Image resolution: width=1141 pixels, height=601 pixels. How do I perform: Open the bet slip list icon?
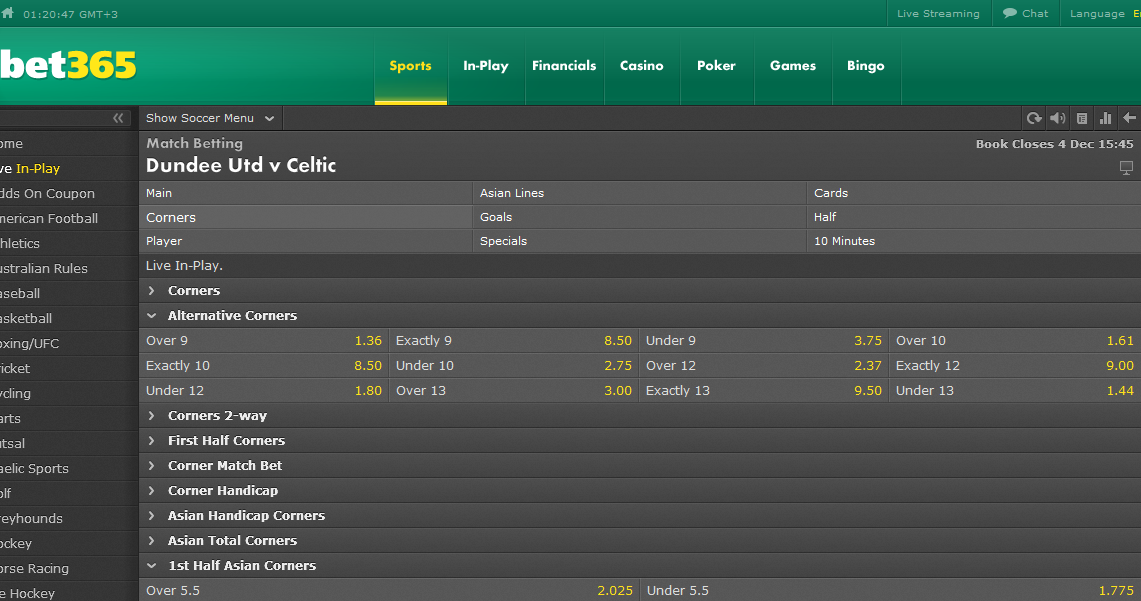click(1082, 118)
